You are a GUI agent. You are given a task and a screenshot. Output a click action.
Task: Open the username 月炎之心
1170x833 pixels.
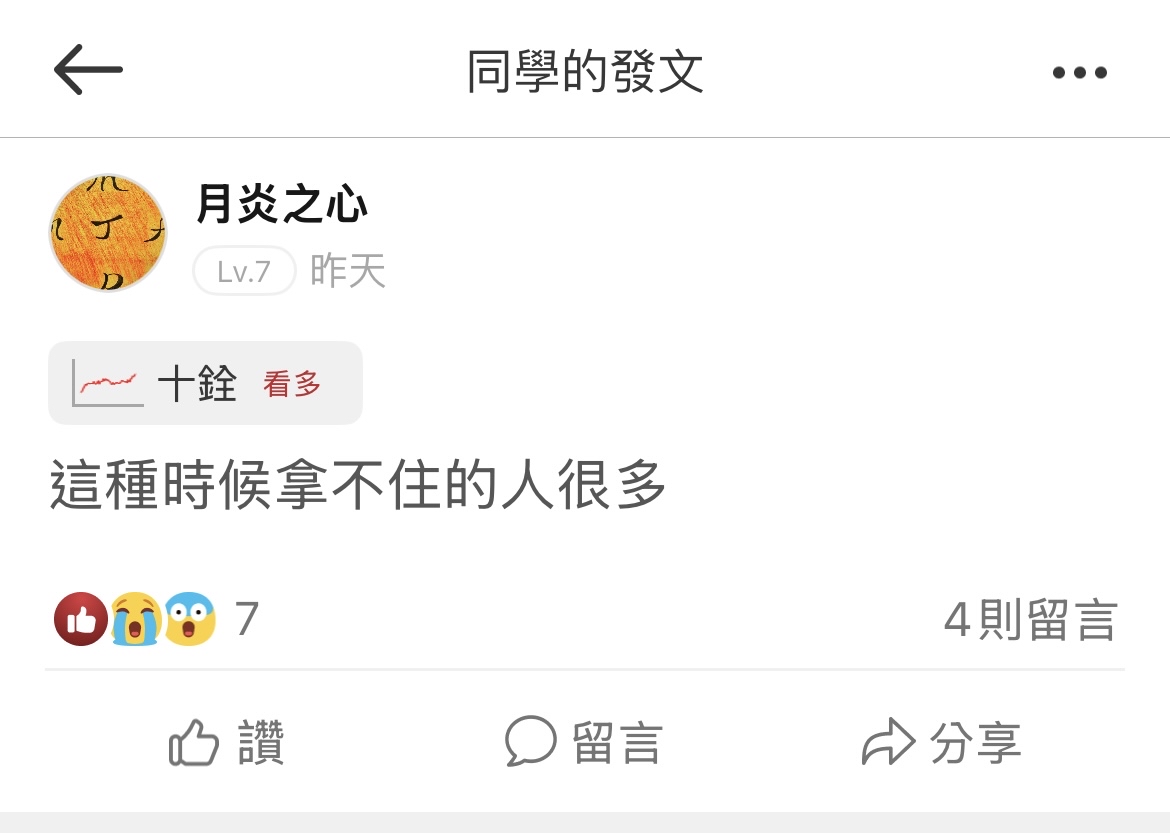[282, 203]
